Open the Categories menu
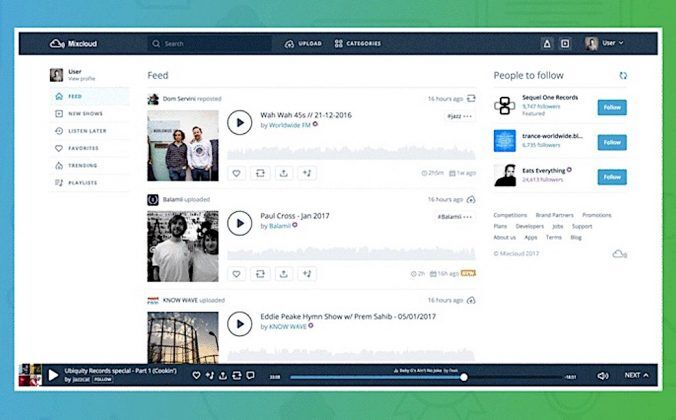The height and width of the screenshot is (420, 676). point(358,44)
